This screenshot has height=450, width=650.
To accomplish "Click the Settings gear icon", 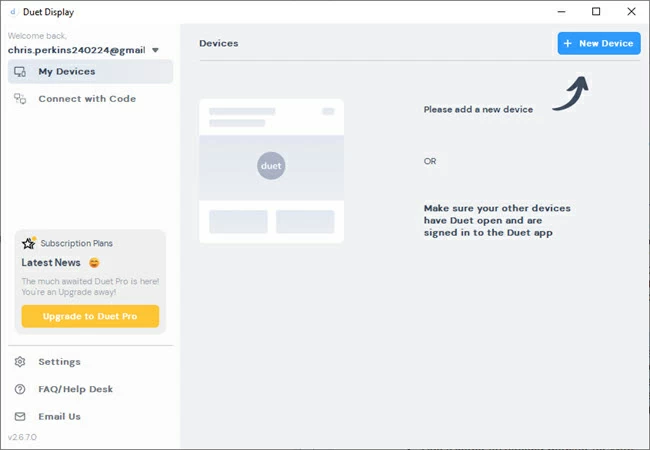I will click(x=20, y=362).
